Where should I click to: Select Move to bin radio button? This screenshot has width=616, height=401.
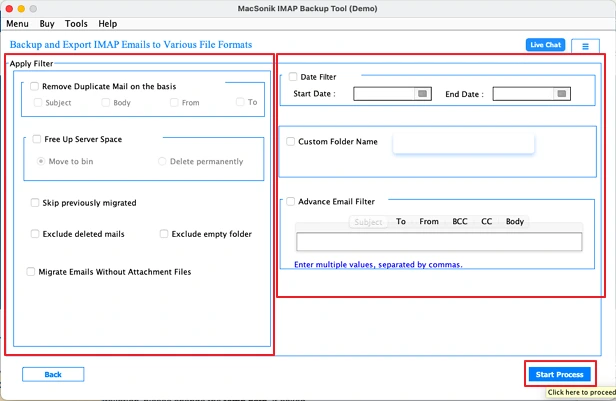(x=41, y=161)
